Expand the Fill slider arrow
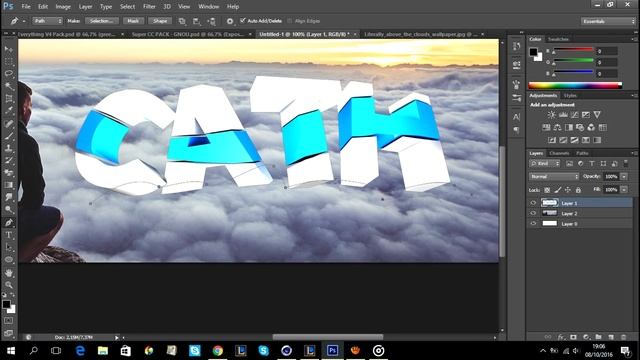The image size is (640, 360). pyautogui.click(x=624, y=190)
